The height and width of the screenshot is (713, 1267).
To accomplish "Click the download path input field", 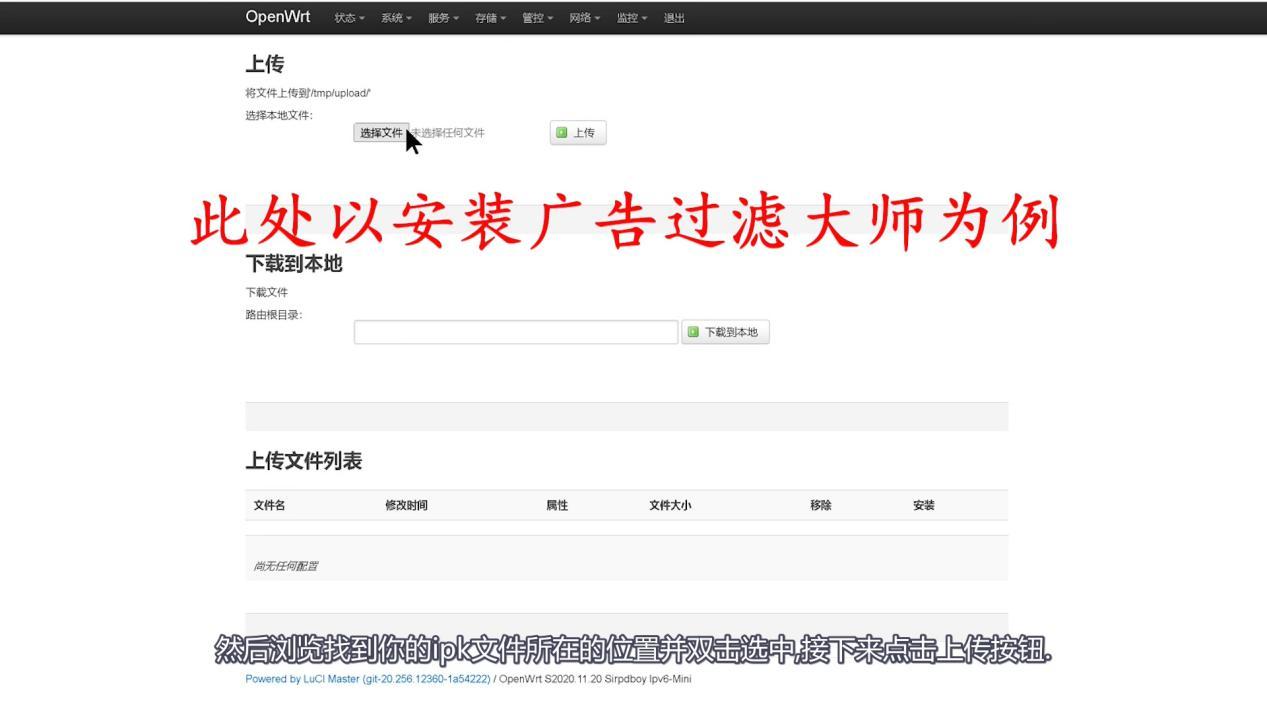I will click(515, 331).
